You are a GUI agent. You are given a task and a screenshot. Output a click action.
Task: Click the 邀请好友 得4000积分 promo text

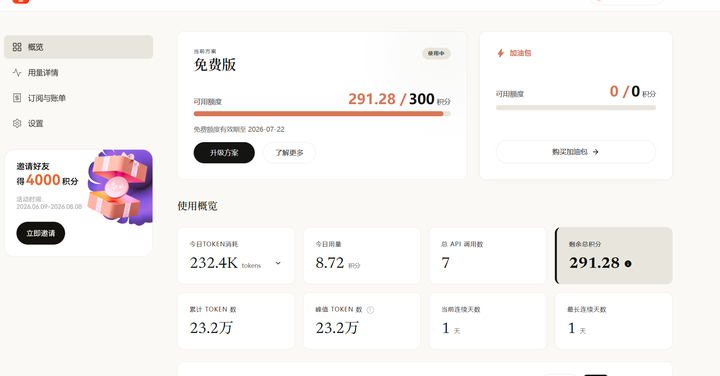pyautogui.click(x=47, y=174)
